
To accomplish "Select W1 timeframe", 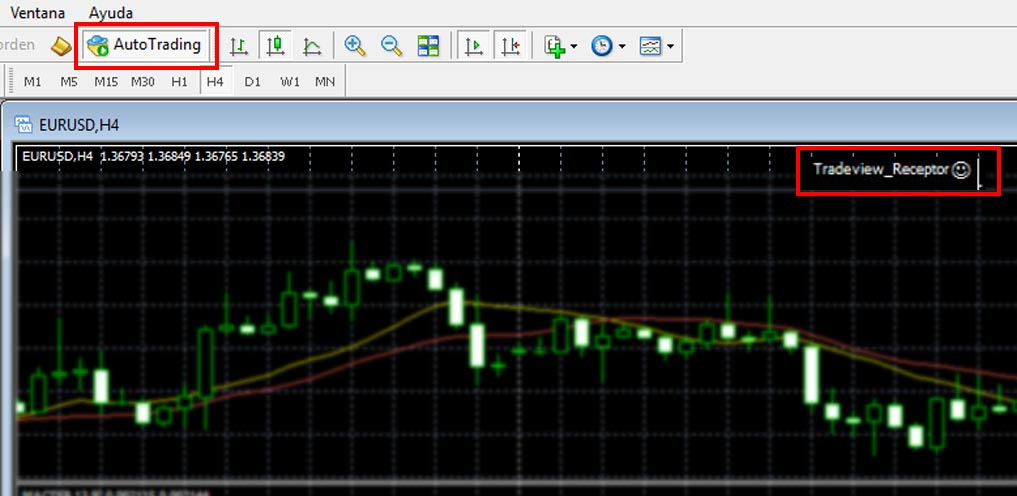I will click(289, 82).
